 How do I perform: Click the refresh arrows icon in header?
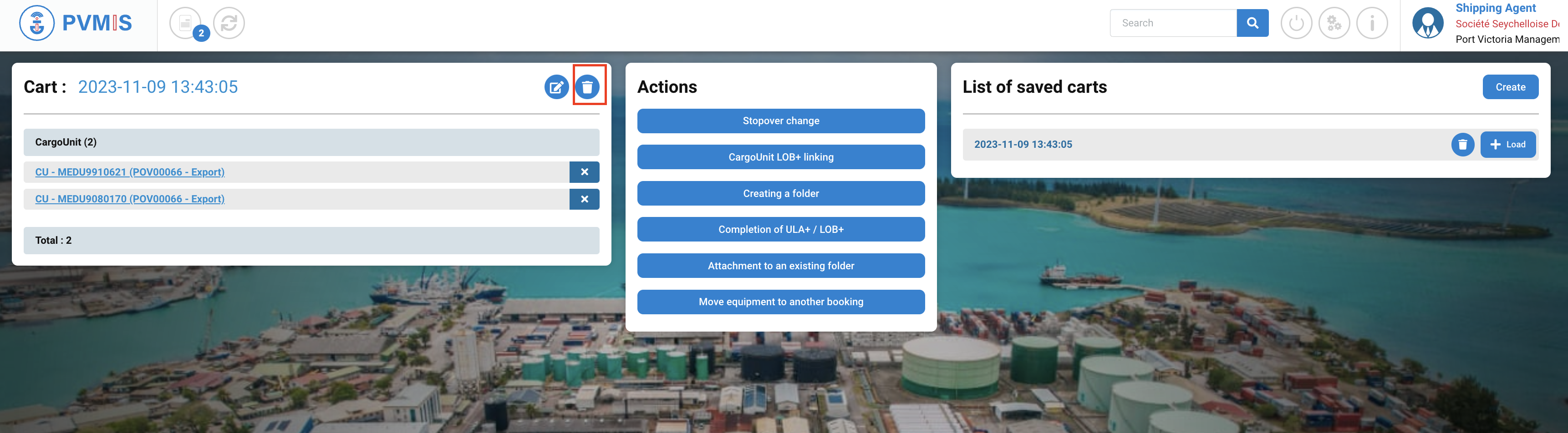[x=229, y=23]
